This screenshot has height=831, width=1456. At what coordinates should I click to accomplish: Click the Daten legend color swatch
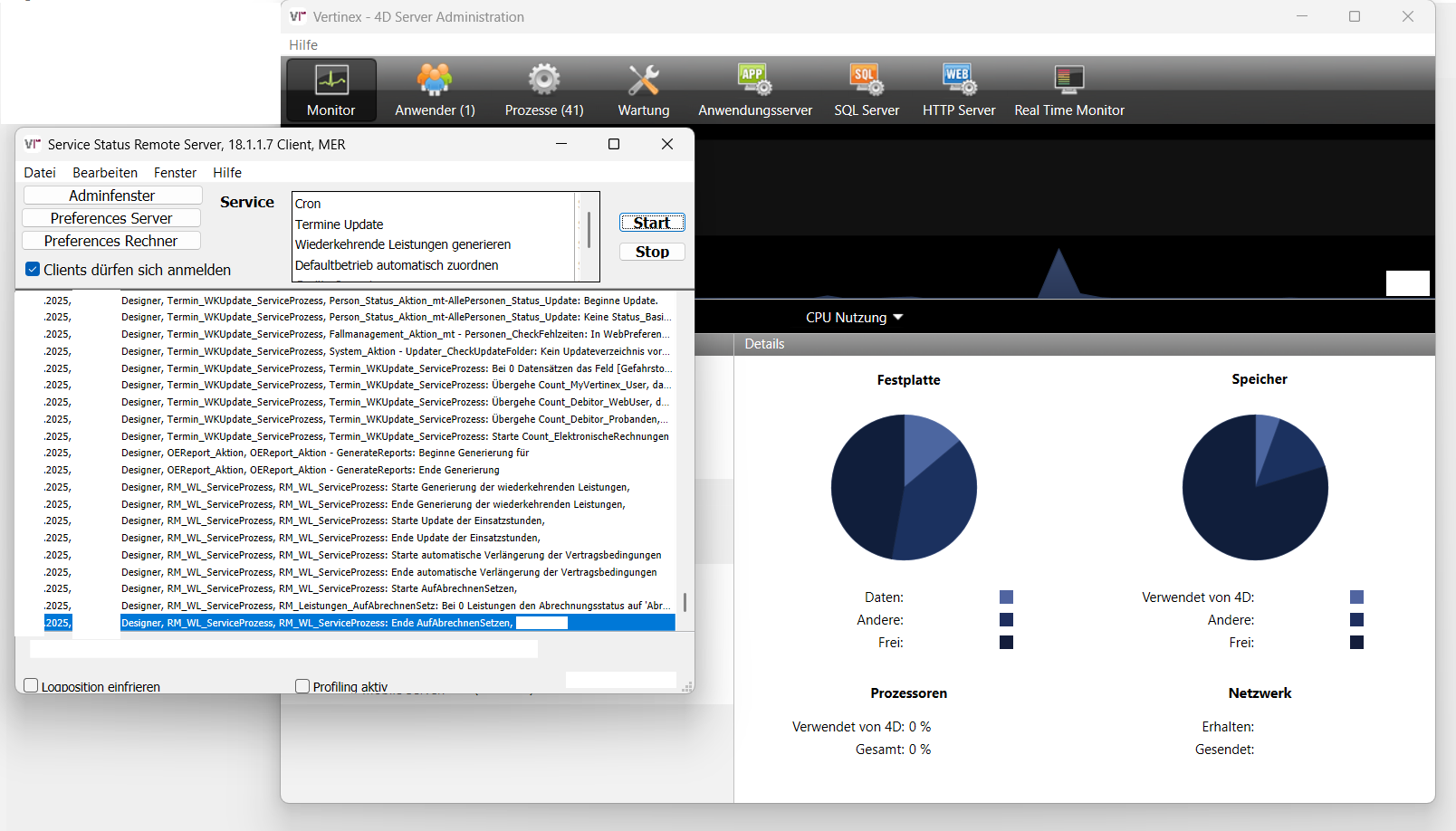pyautogui.click(x=1006, y=597)
